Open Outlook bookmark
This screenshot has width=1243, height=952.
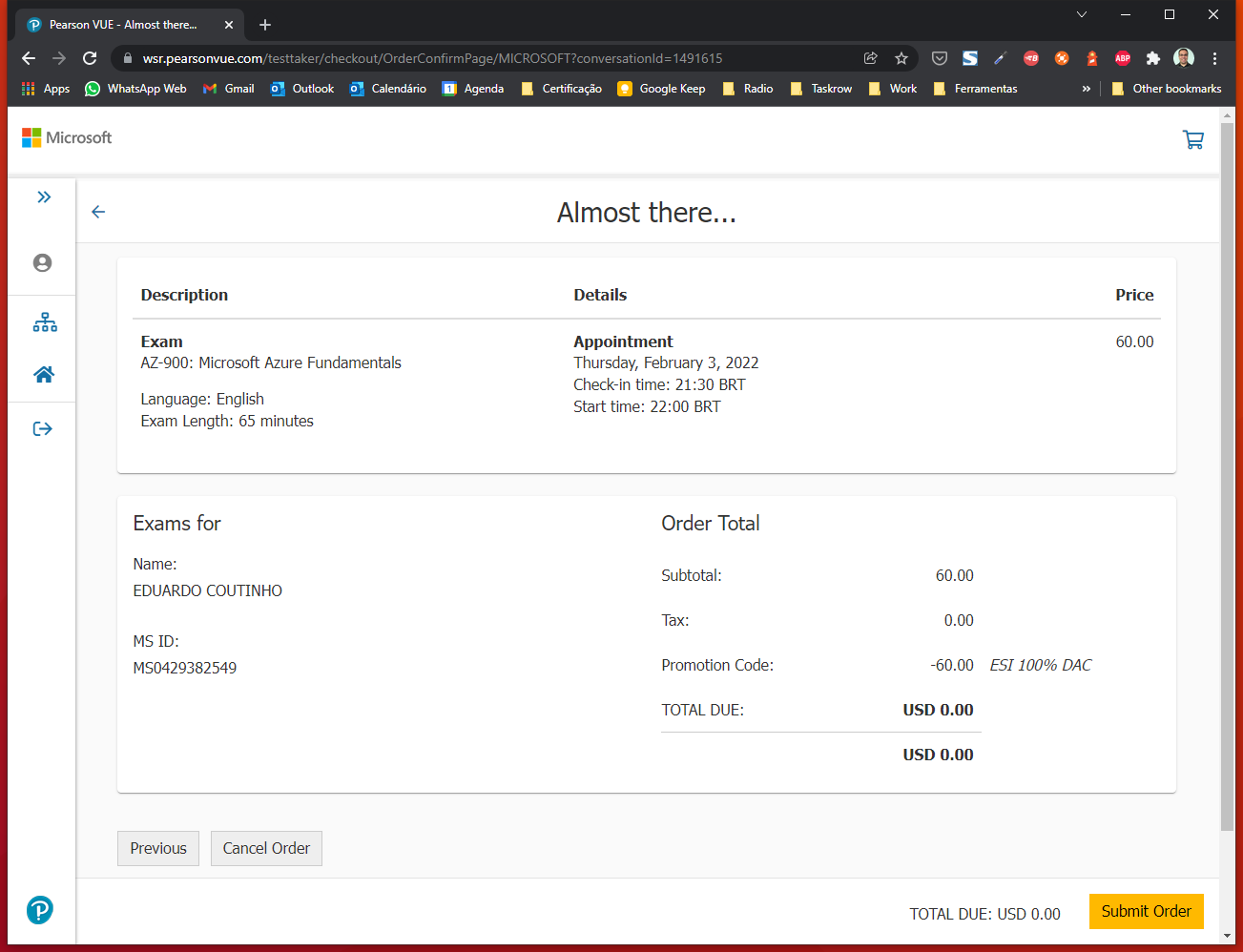point(302,89)
